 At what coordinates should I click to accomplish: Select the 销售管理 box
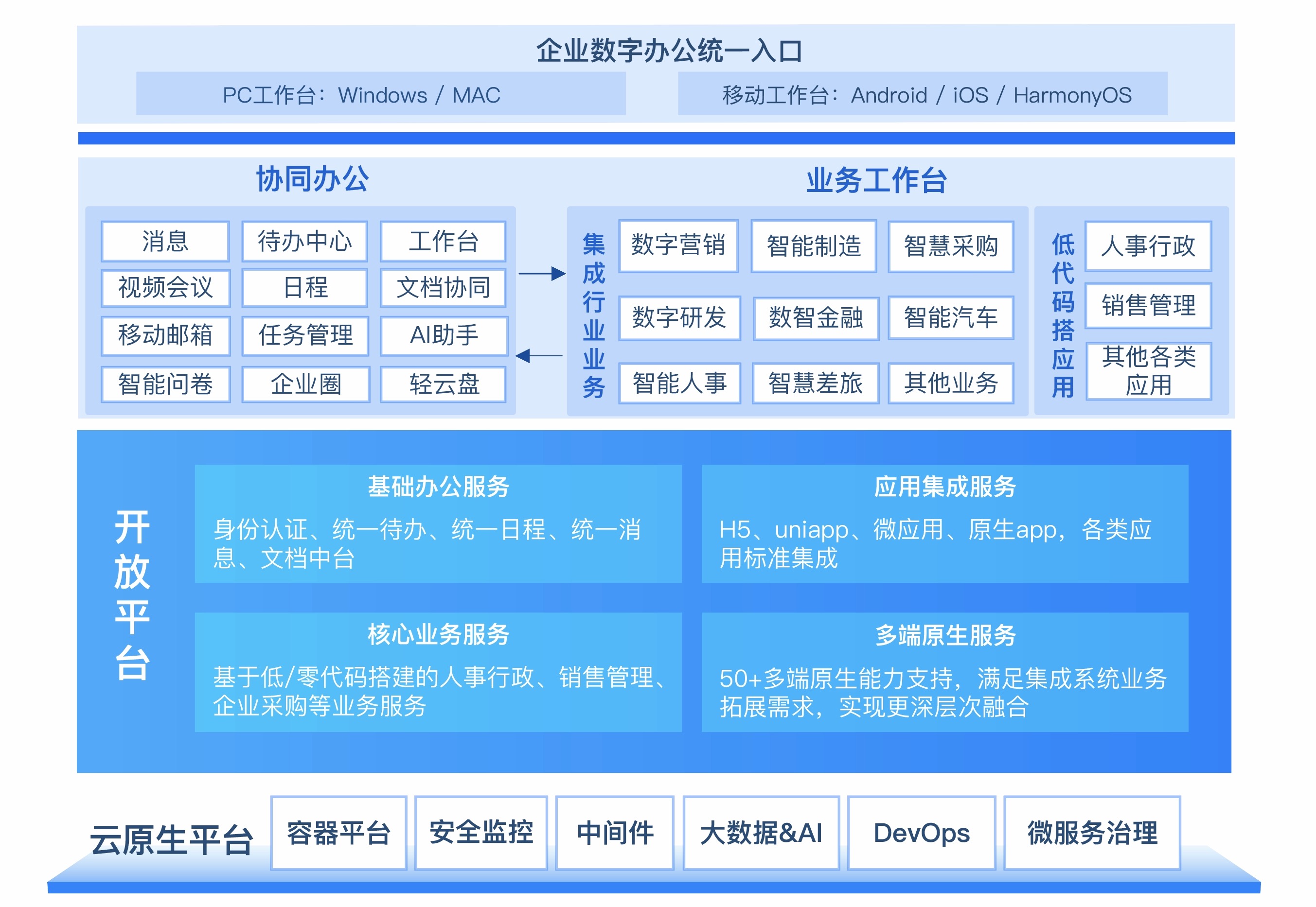coord(1148,306)
